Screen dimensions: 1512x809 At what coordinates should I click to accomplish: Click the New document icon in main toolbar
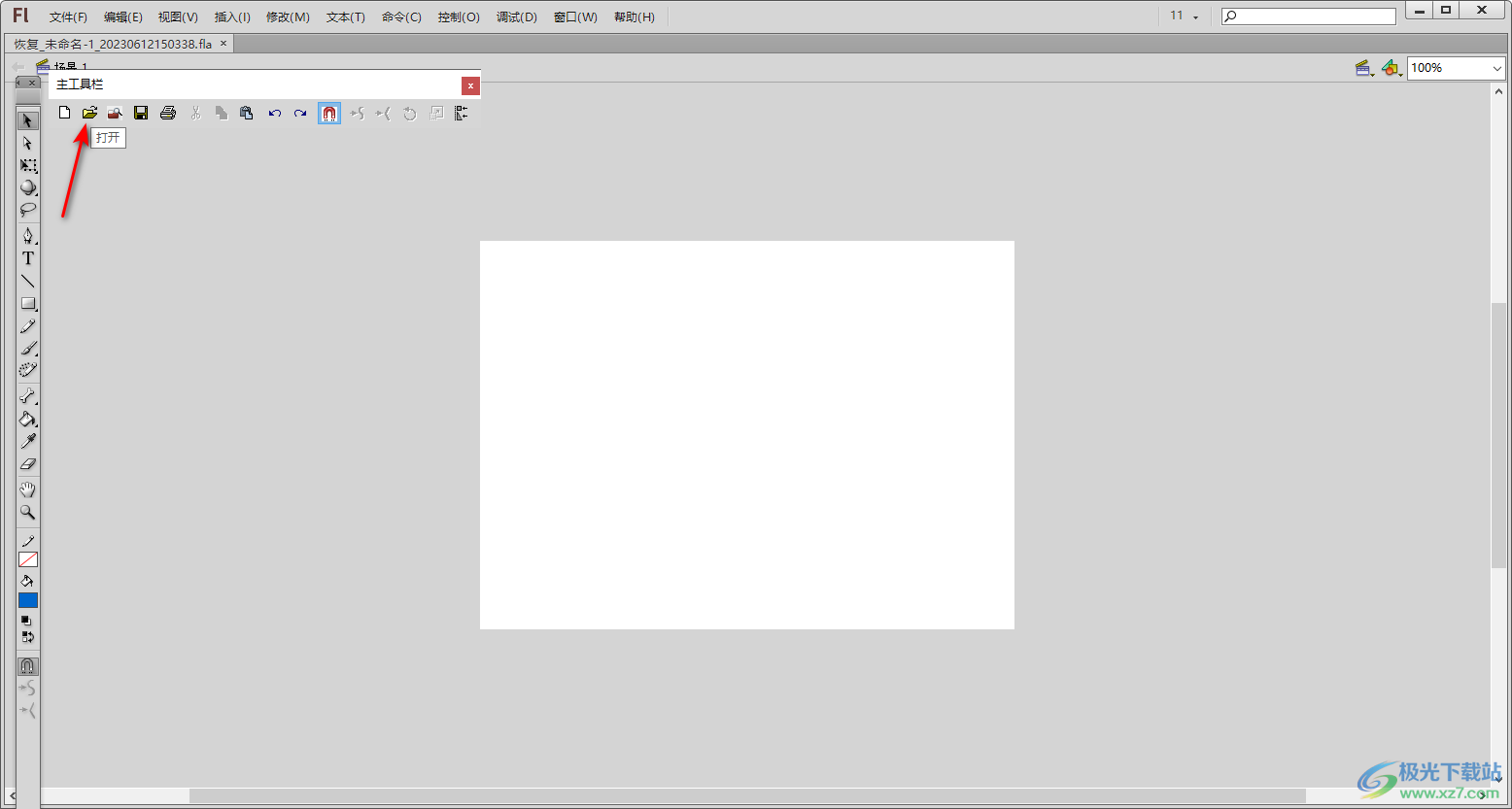pos(64,114)
